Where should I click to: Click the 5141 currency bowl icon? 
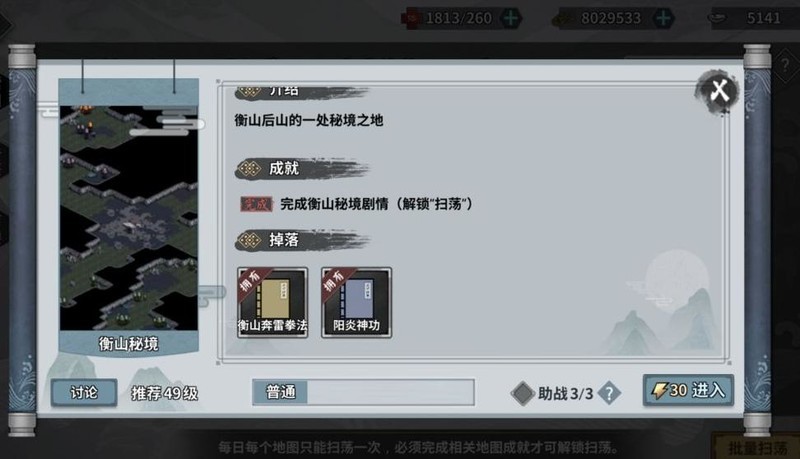point(717,18)
